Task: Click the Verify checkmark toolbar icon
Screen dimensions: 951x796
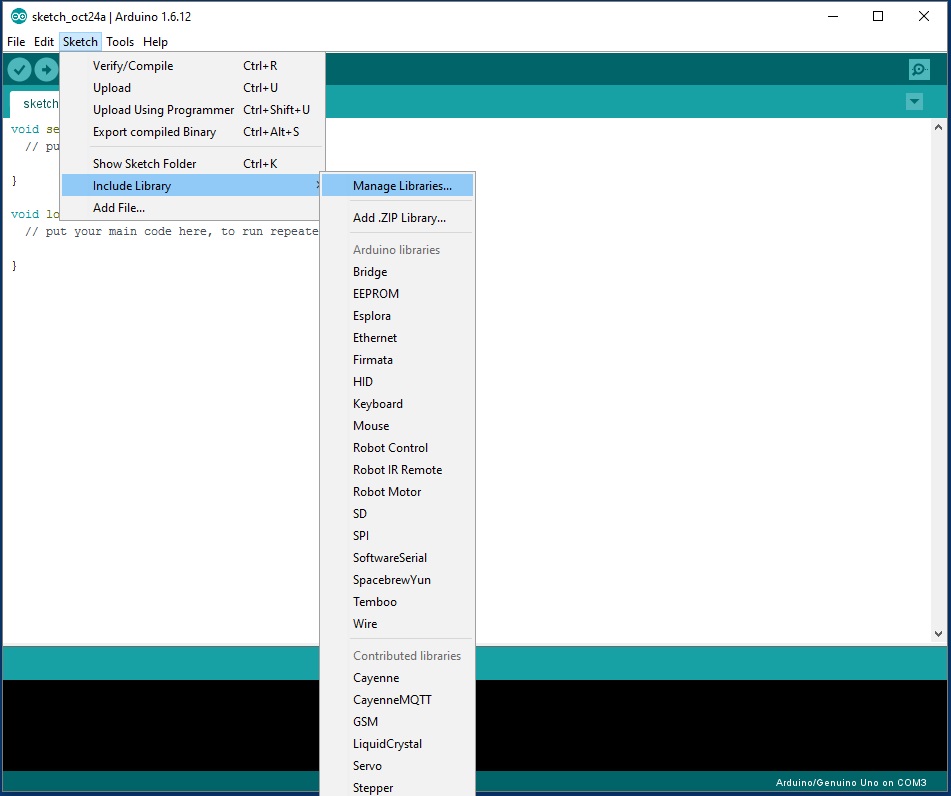Action: coord(19,70)
